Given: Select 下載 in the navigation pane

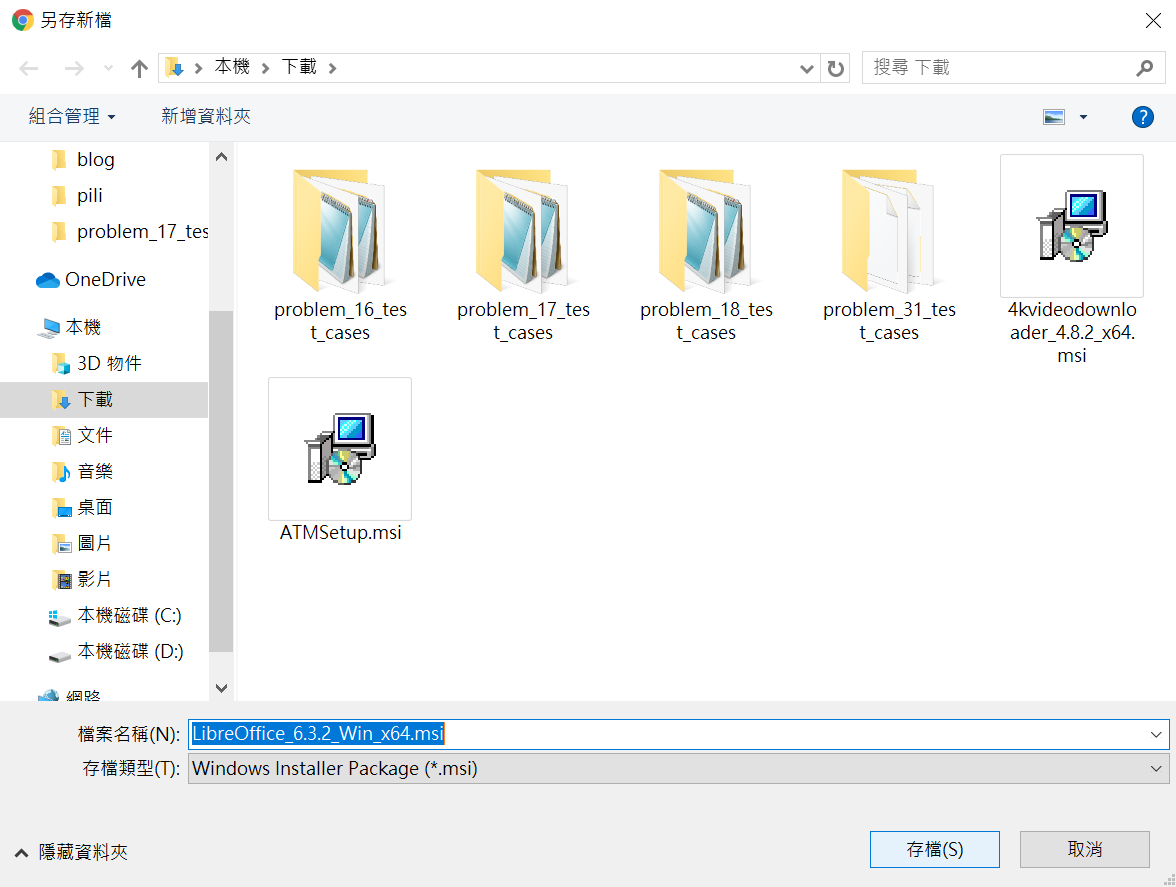Looking at the screenshot, I should coord(104,400).
